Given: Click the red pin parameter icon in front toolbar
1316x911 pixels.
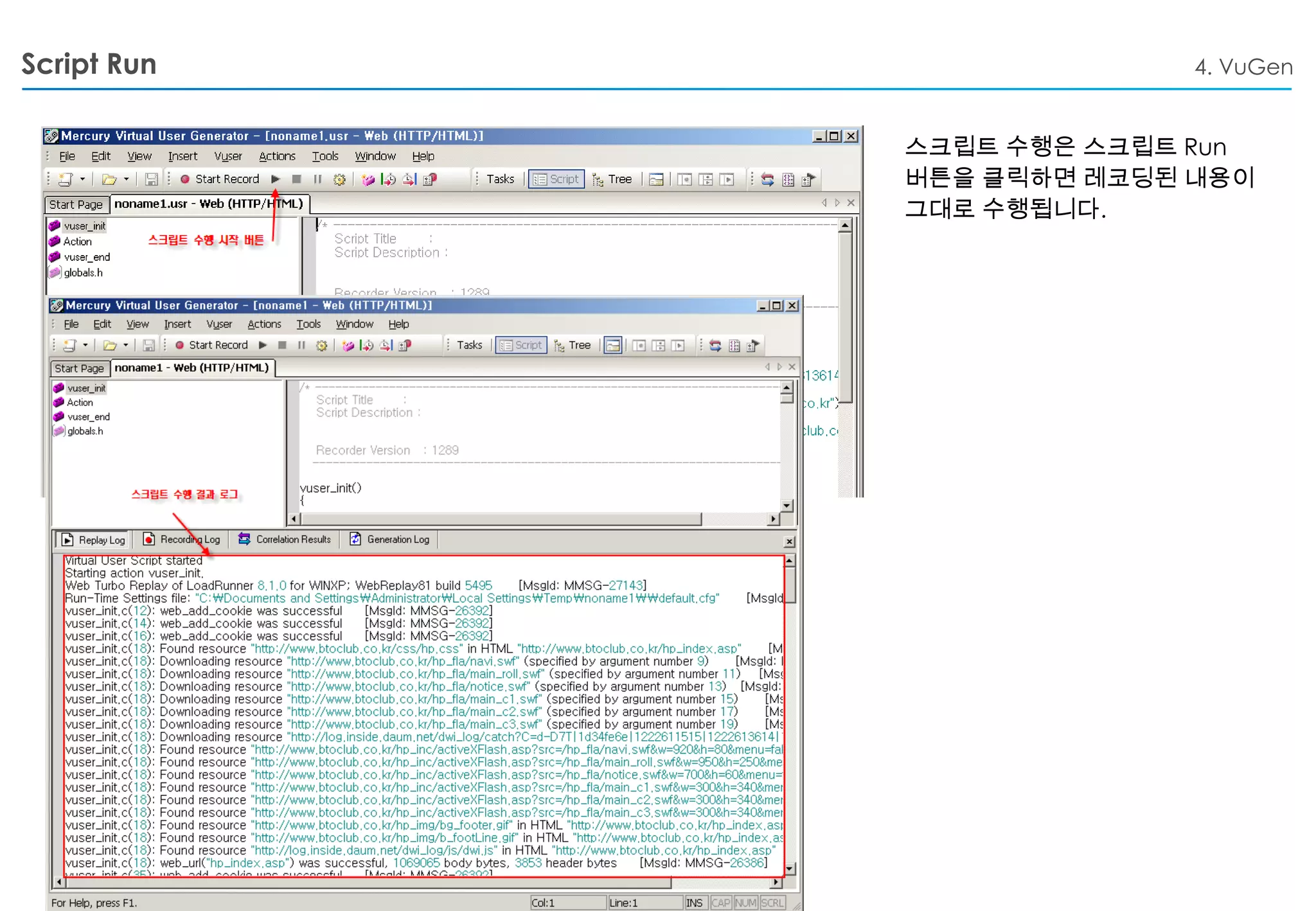Looking at the screenshot, I should click(404, 346).
